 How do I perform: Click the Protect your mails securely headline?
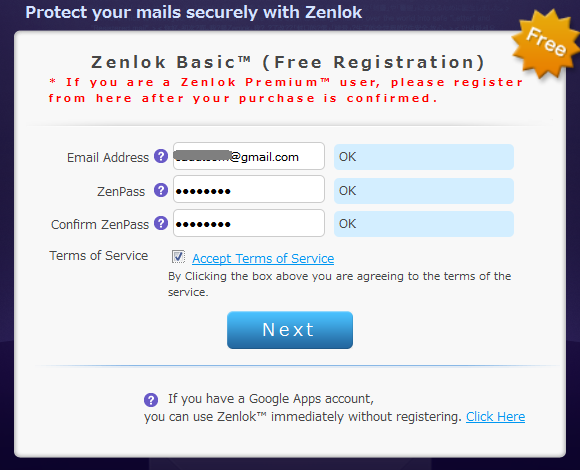click(x=193, y=12)
